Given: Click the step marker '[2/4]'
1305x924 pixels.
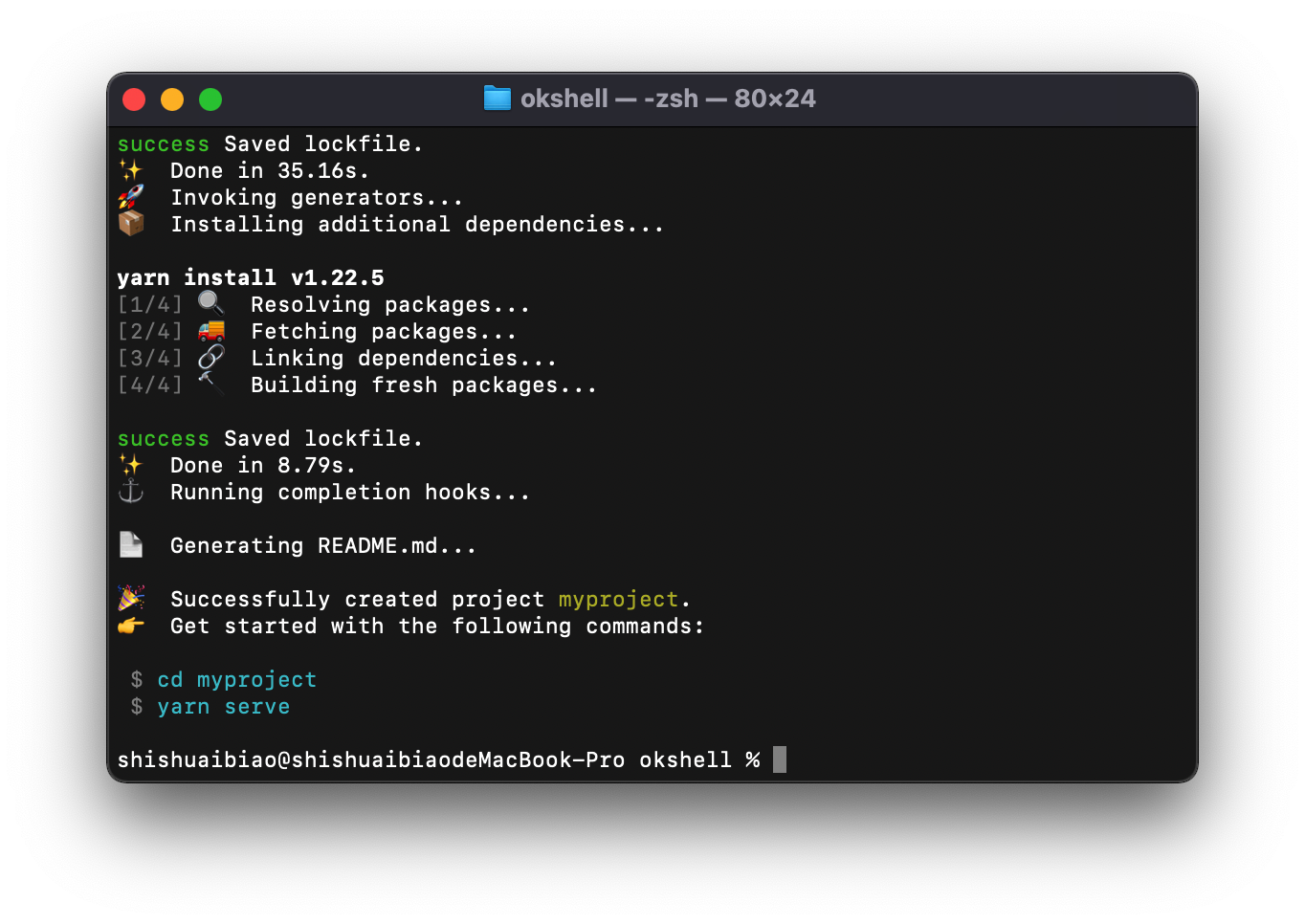Looking at the screenshot, I should (x=150, y=331).
